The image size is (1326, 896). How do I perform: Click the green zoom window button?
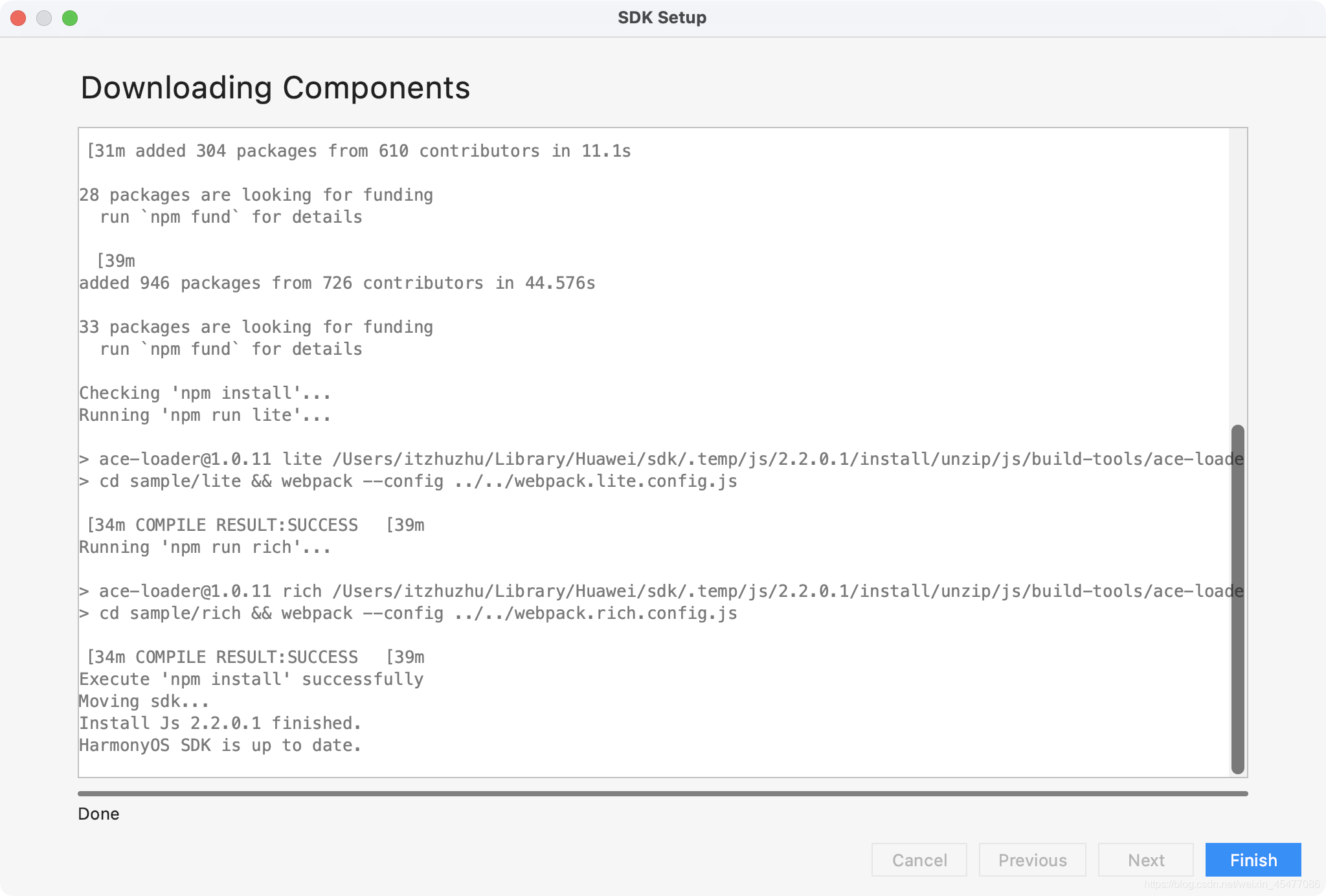70,18
